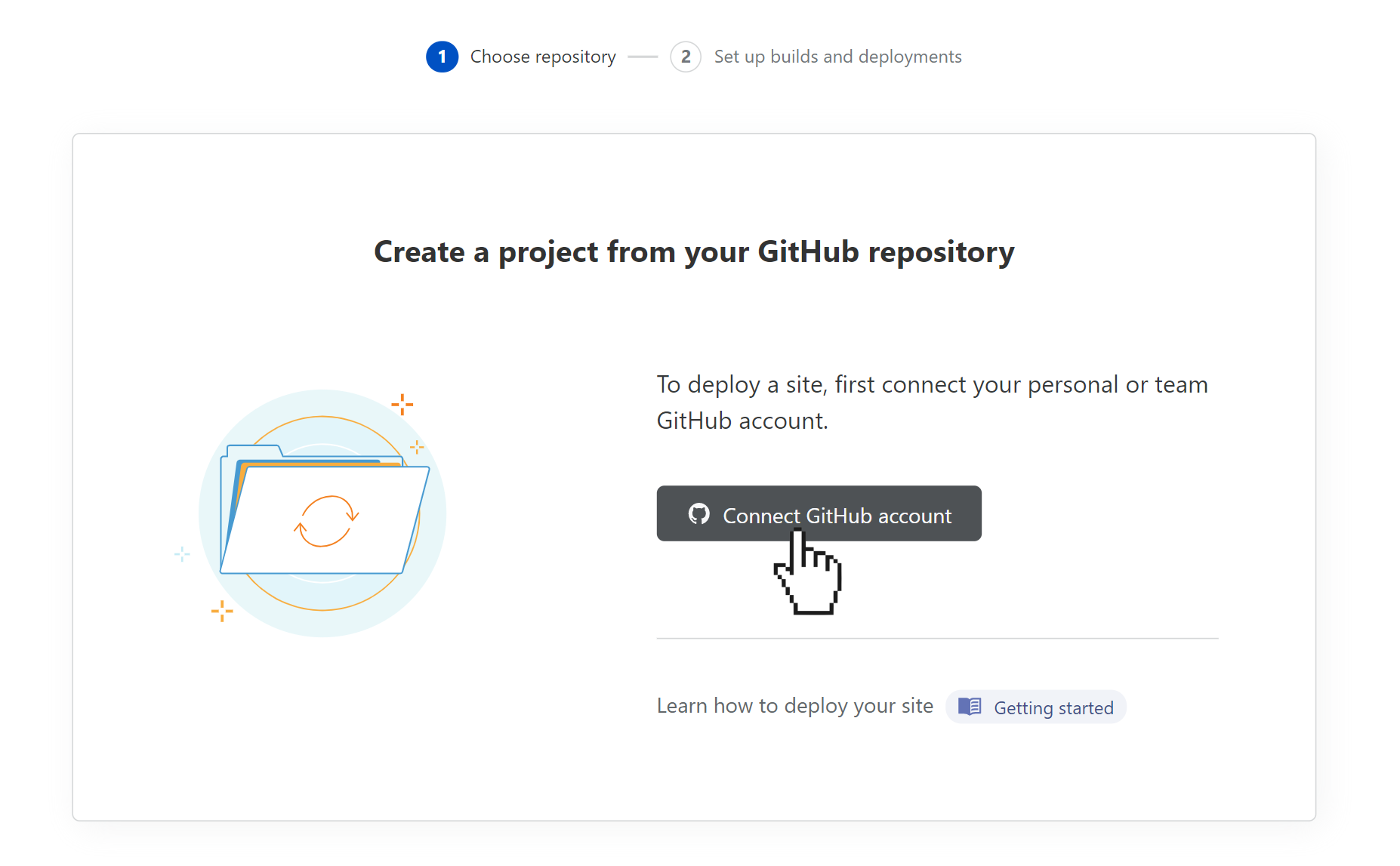The width and height of the screenshot is (1400, 866).
Task: Click the Connect GitHub account button
Action: [819, 513]
